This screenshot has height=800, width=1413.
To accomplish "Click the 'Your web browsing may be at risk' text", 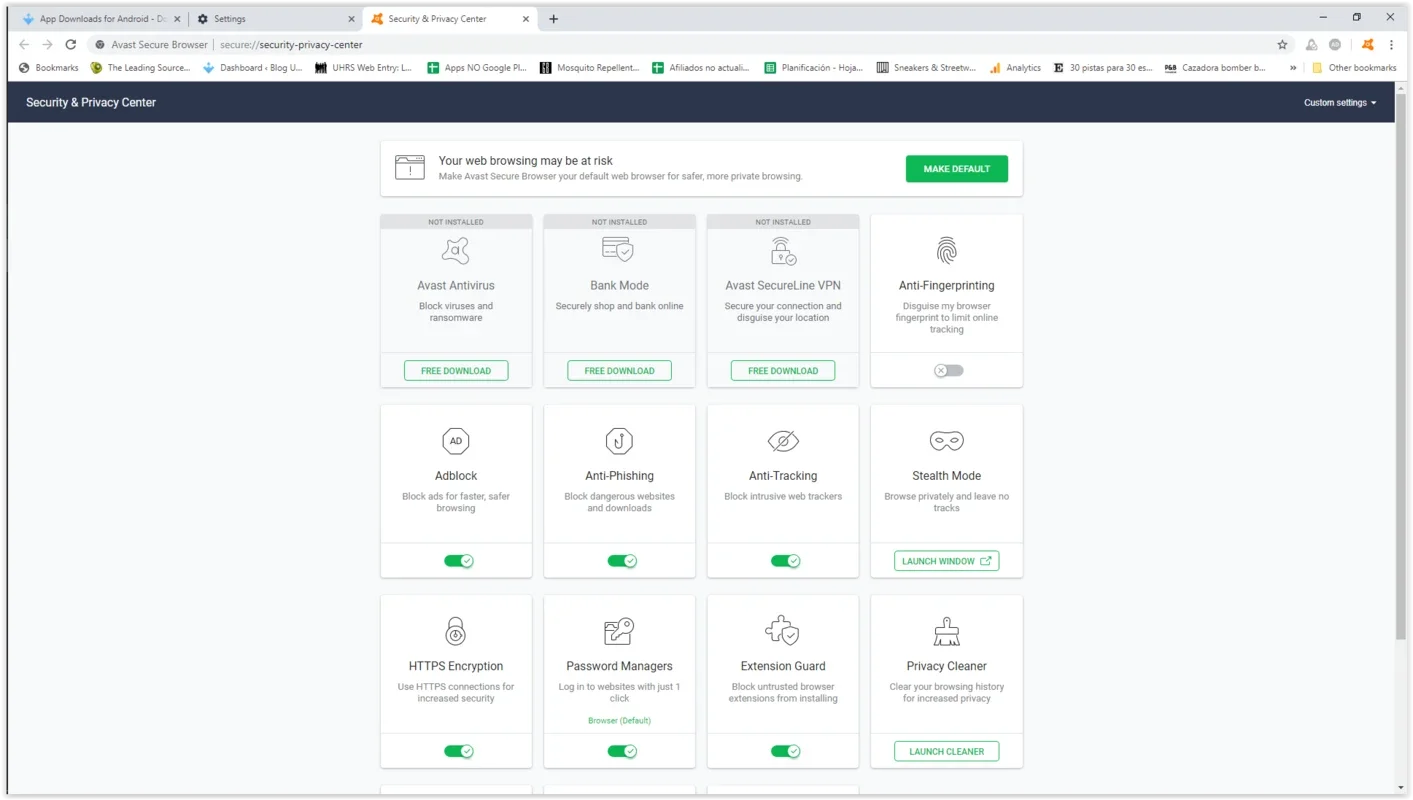I will pos(525,160).
